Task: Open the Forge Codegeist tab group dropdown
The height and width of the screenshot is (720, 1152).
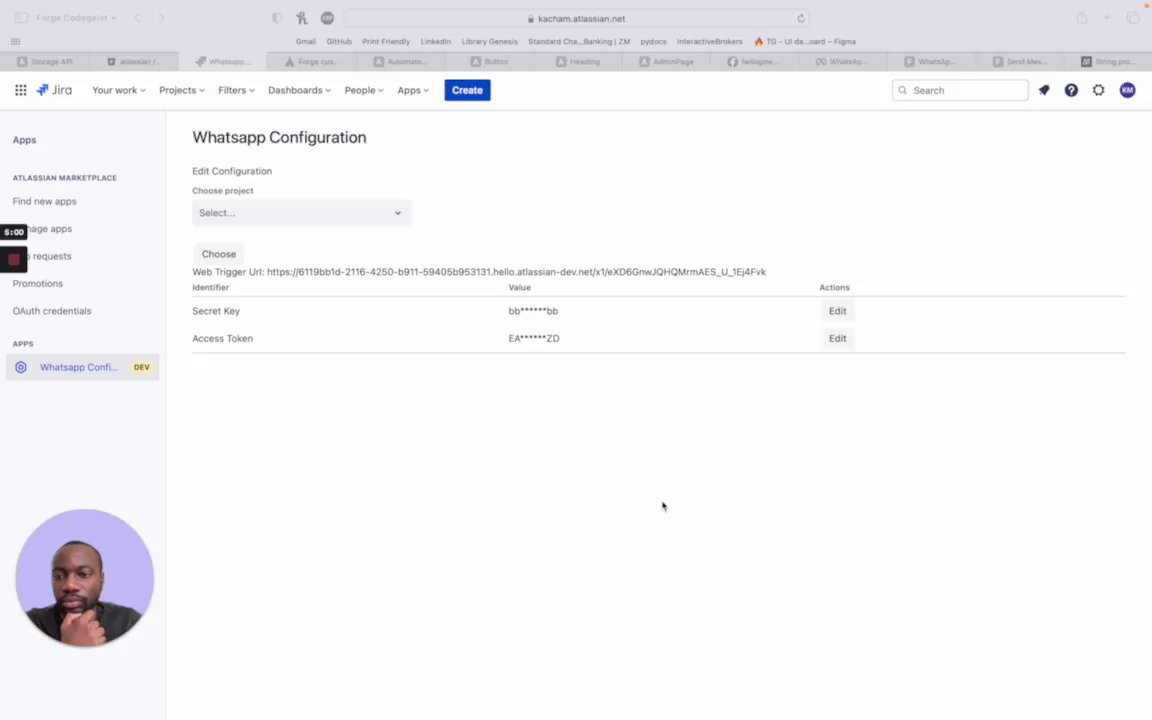Action: click(76, 18)
